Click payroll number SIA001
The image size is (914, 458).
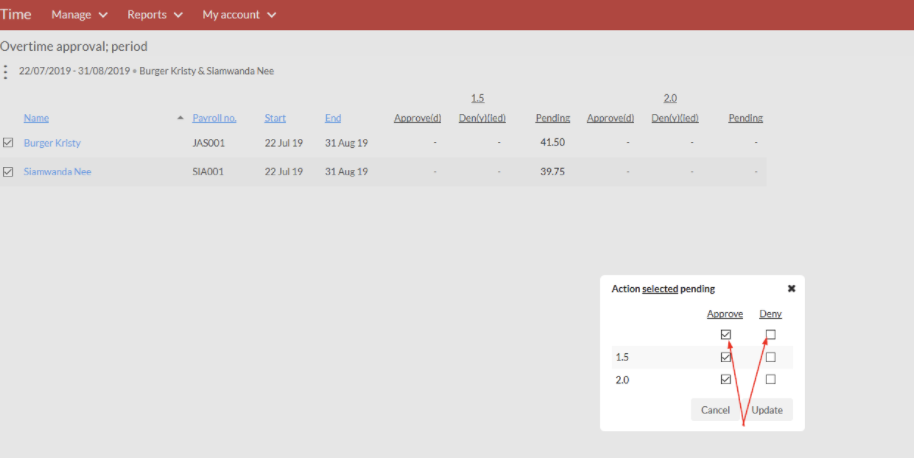208,171
